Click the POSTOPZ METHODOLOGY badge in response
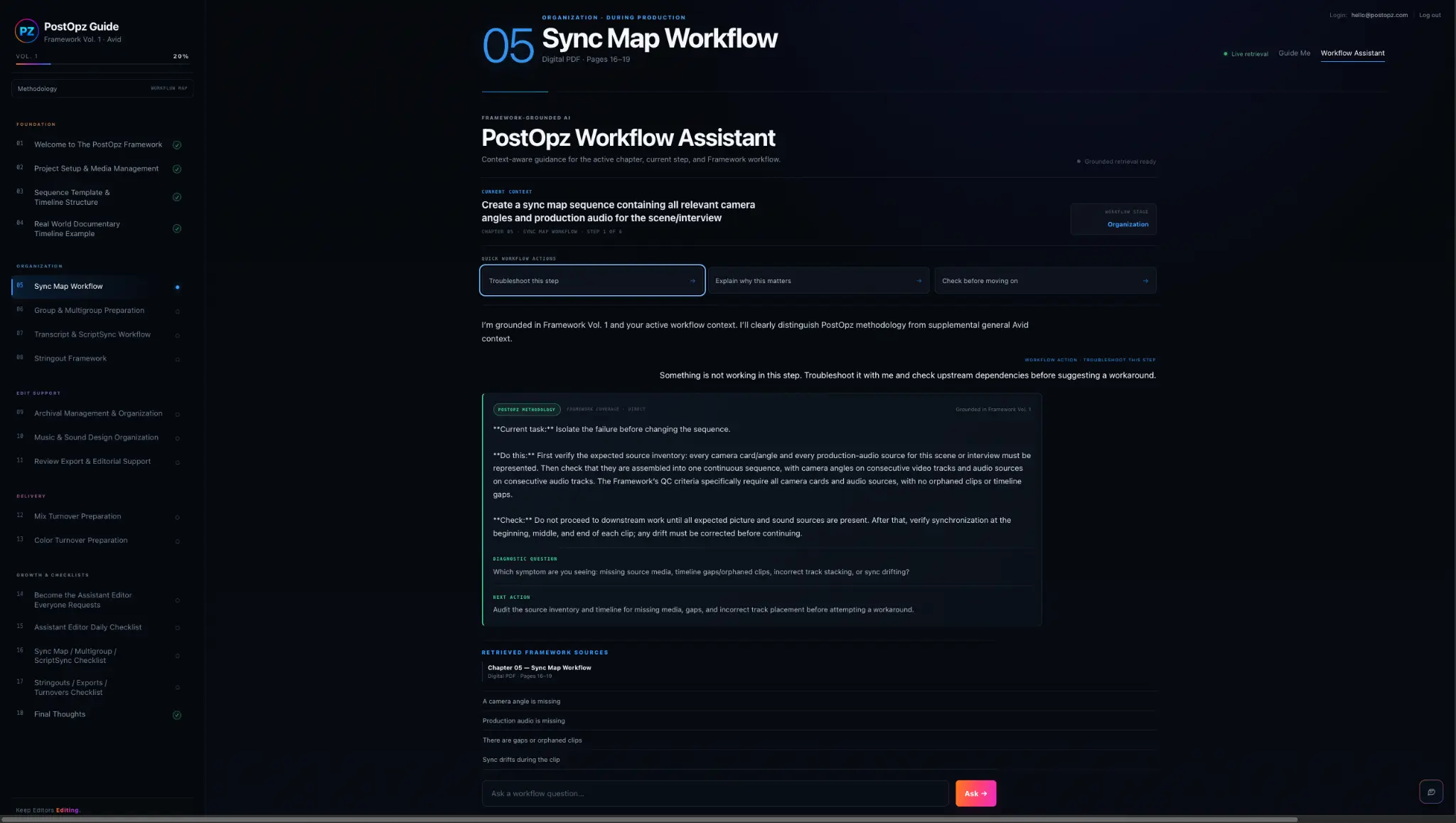The height and width of the screenshot is (823, 1456). pyautogui.click(x=527, y=410)
